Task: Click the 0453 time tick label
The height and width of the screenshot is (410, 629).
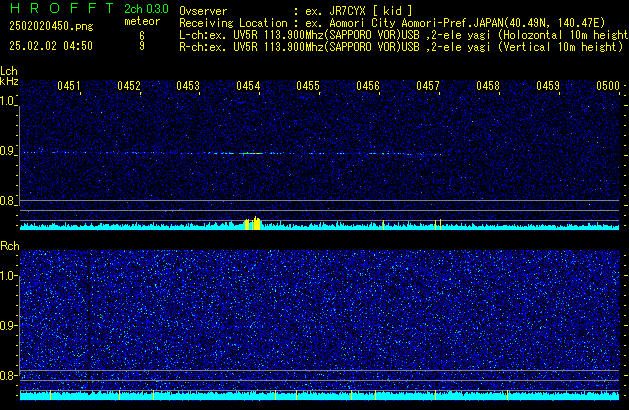Action: [x=188, y=86]
